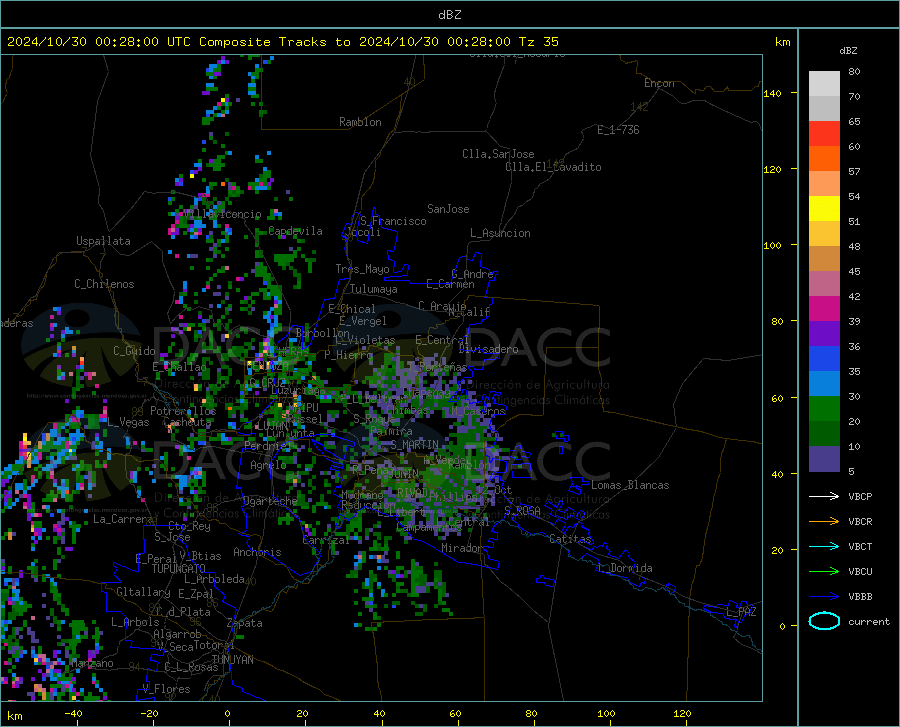Click the 'E_1-736' map label

coord(618,130)
